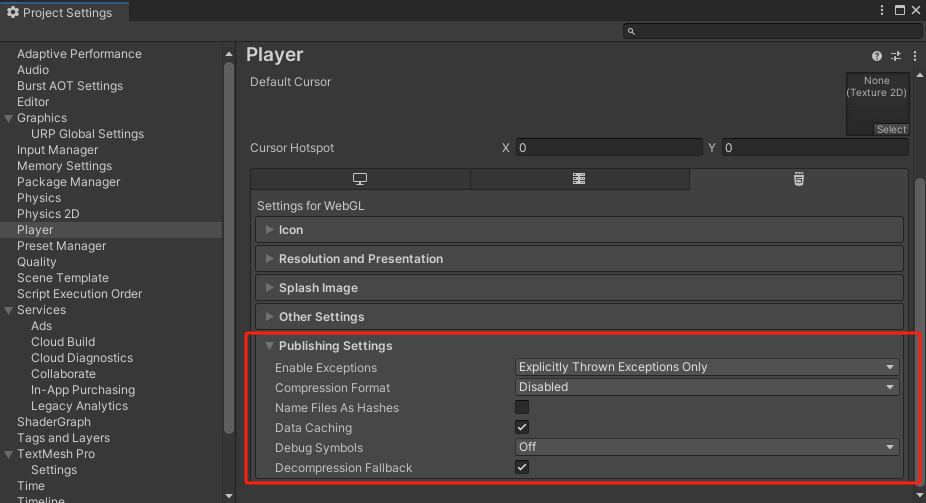This screenshot has height=503, width=926.
Task: Click Select on the Default Cursor texture
Action: [891, 129]
